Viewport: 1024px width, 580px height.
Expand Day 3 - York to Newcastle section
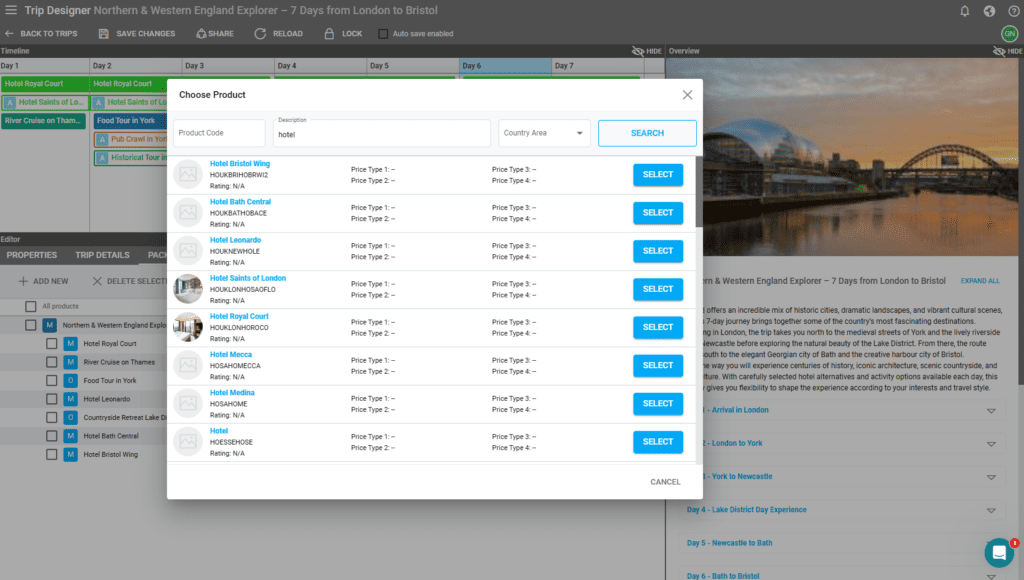click(x=991, y=477)
